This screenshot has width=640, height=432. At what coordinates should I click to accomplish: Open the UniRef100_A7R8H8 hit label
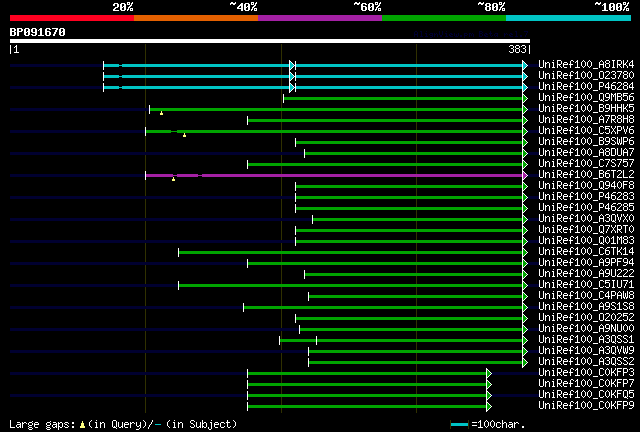586,120
